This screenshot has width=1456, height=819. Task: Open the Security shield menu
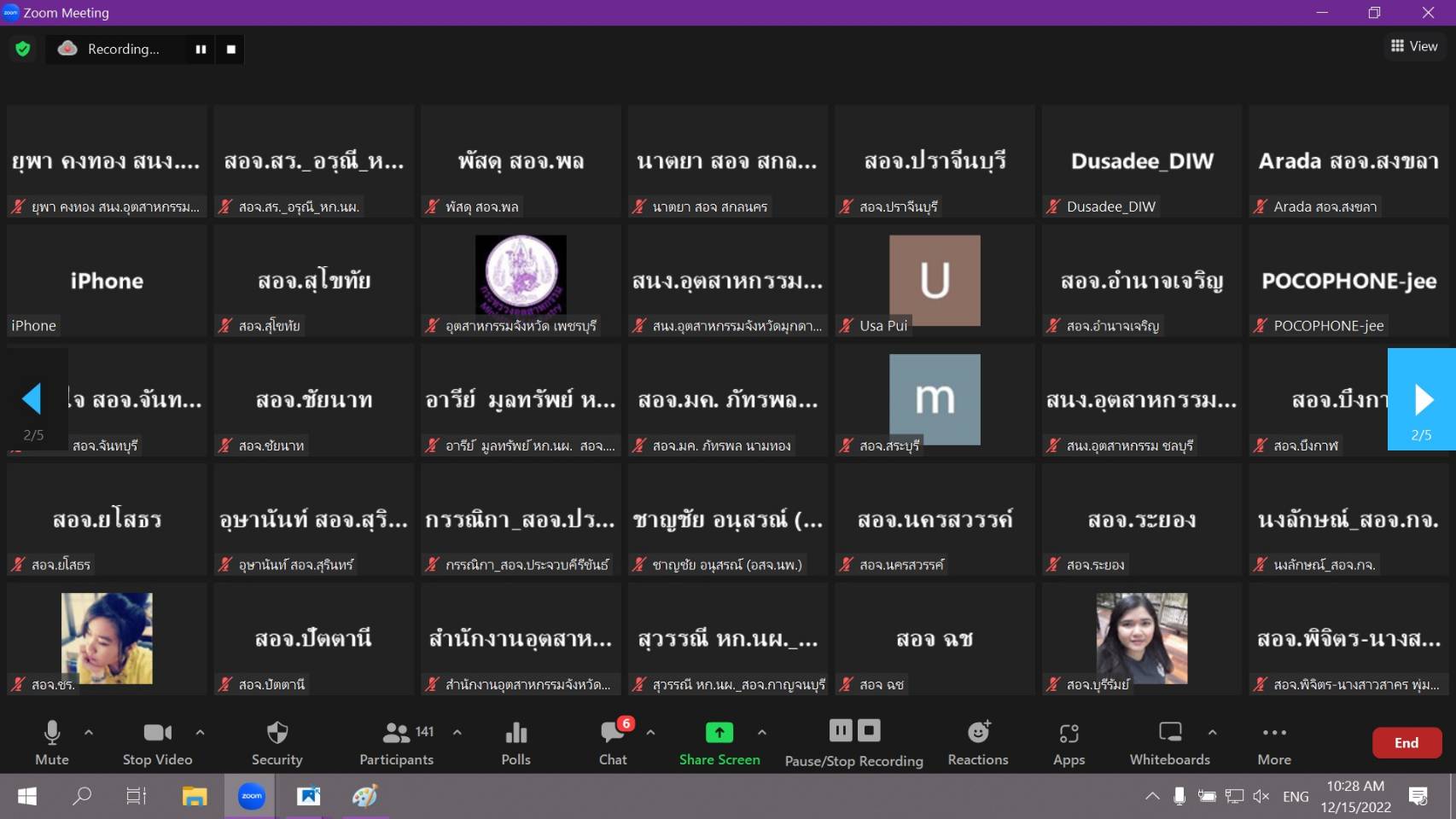277,742
